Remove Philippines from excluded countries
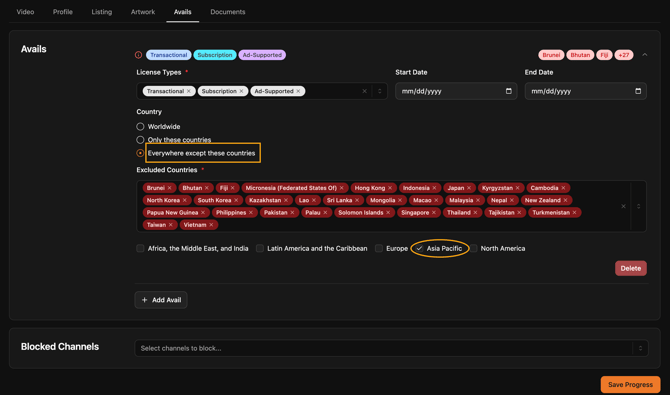Viewport: 670px width, 395px height. coord(251,212)
